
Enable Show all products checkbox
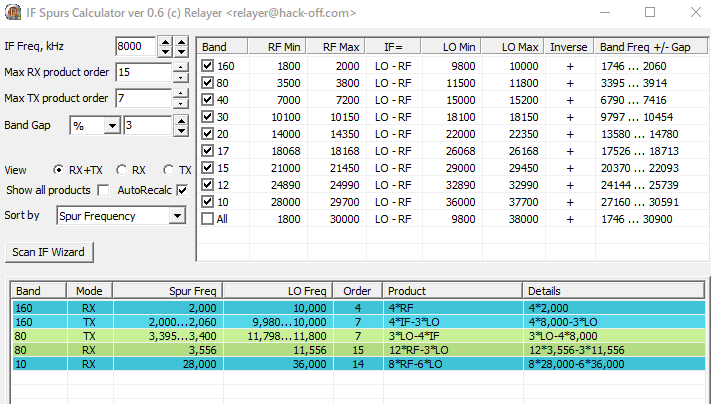(102, 190)
